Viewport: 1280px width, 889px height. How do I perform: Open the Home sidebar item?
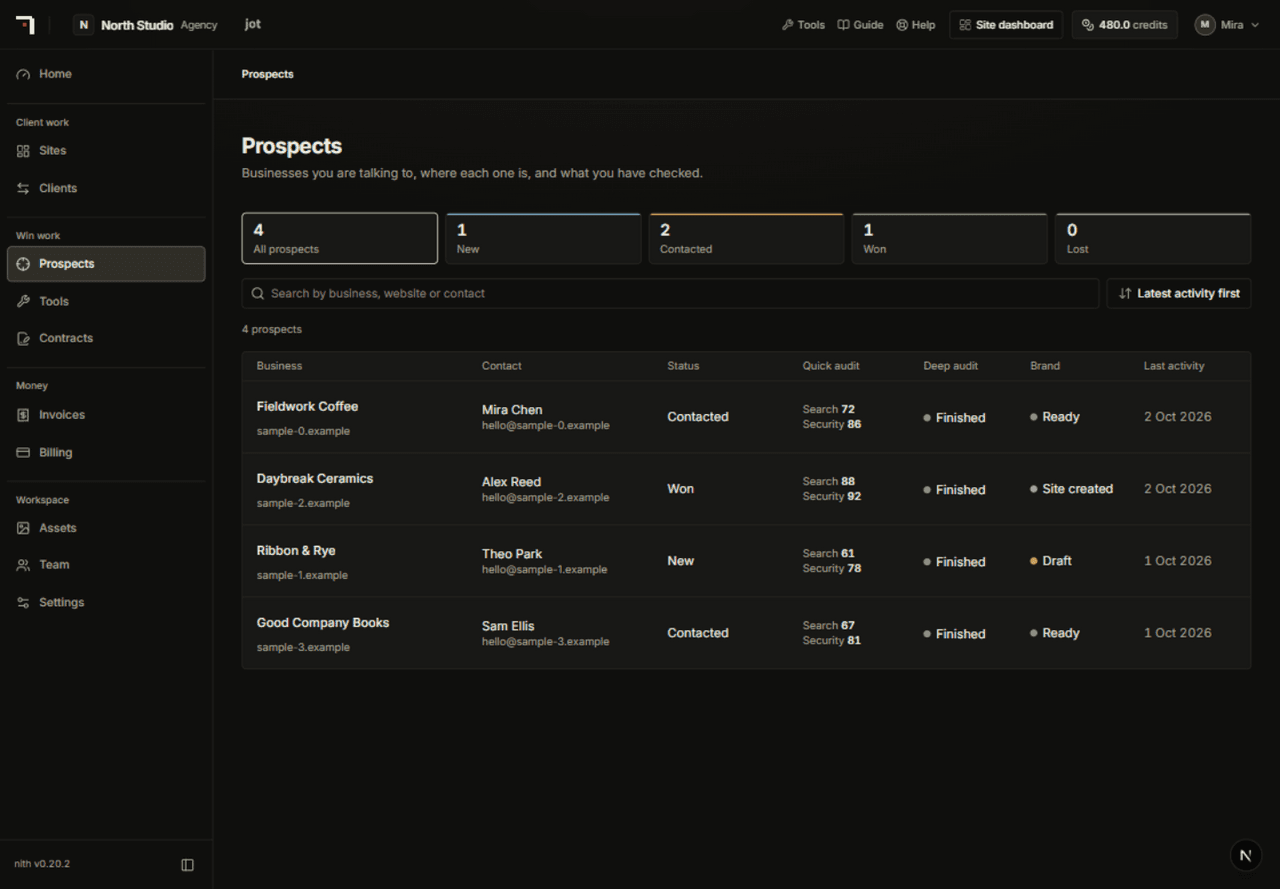106,74
